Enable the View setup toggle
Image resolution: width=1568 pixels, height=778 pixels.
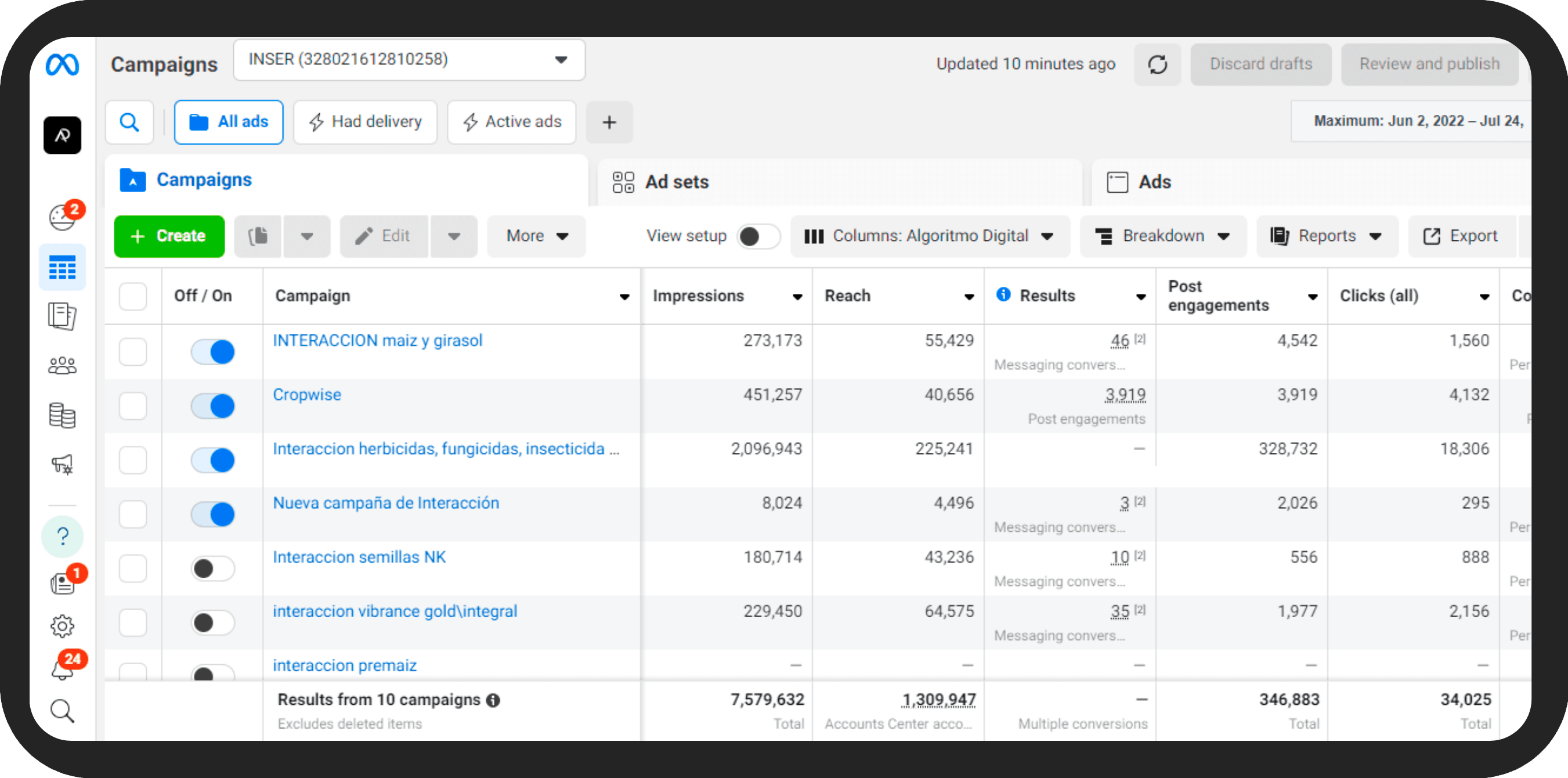tap(758, 236)
